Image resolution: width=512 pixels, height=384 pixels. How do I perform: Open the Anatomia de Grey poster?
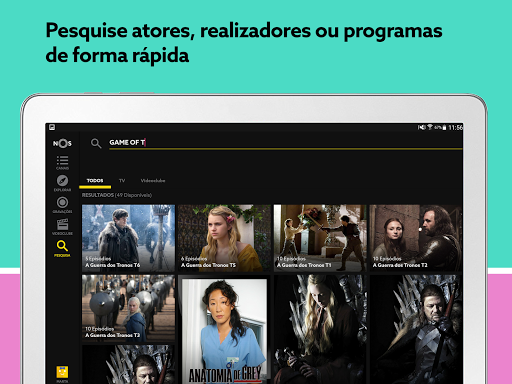[224, 329]
